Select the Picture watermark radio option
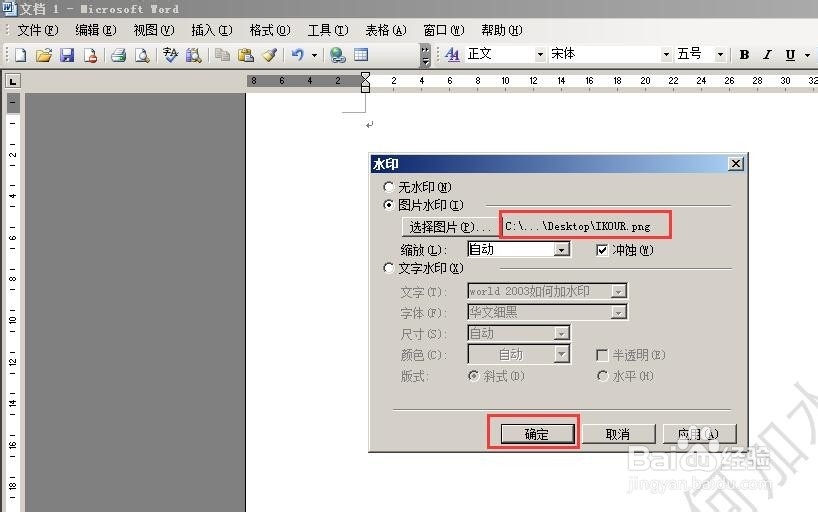 point(388,205)
